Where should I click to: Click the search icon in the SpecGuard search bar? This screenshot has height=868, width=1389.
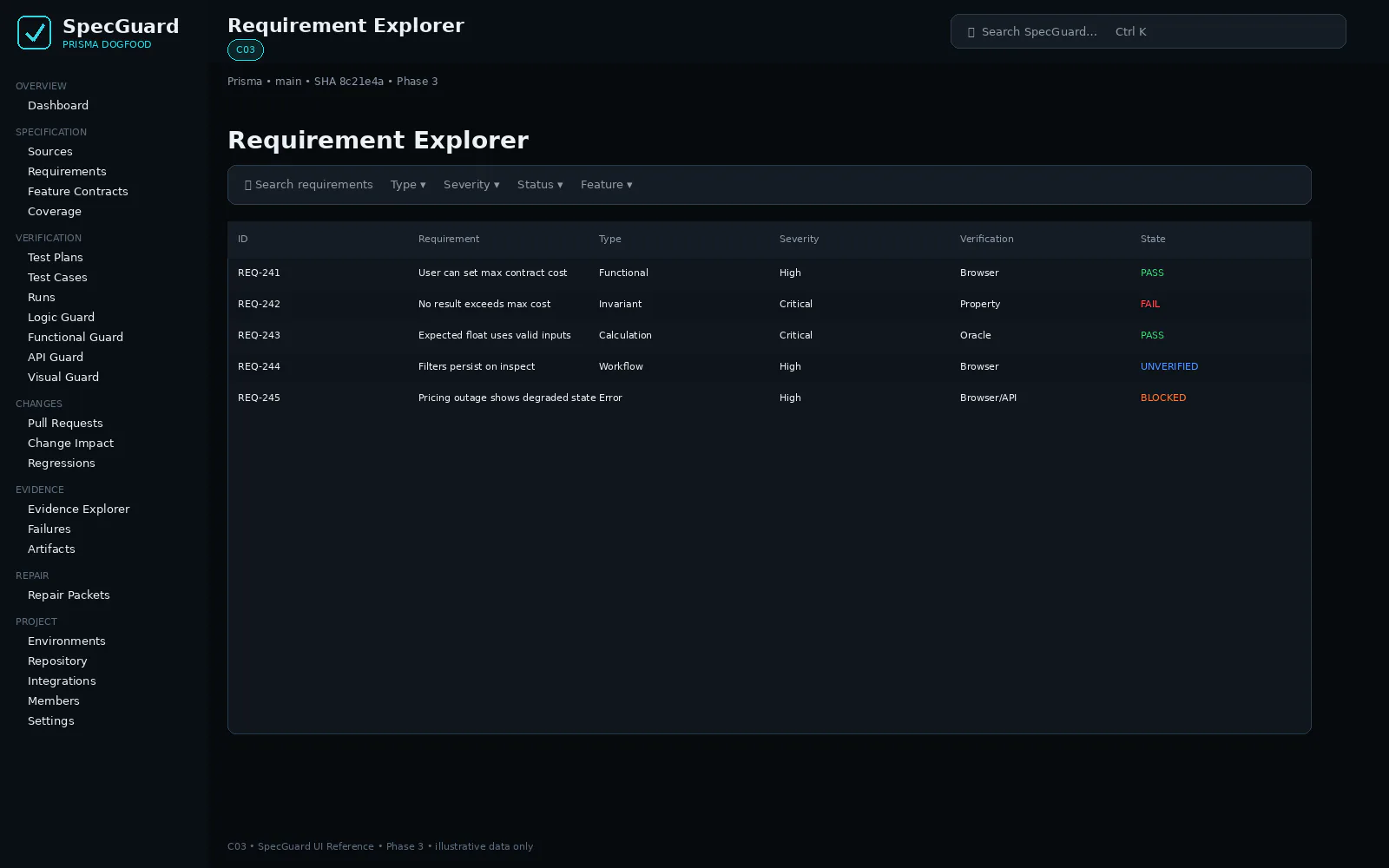tap(971, 32)
